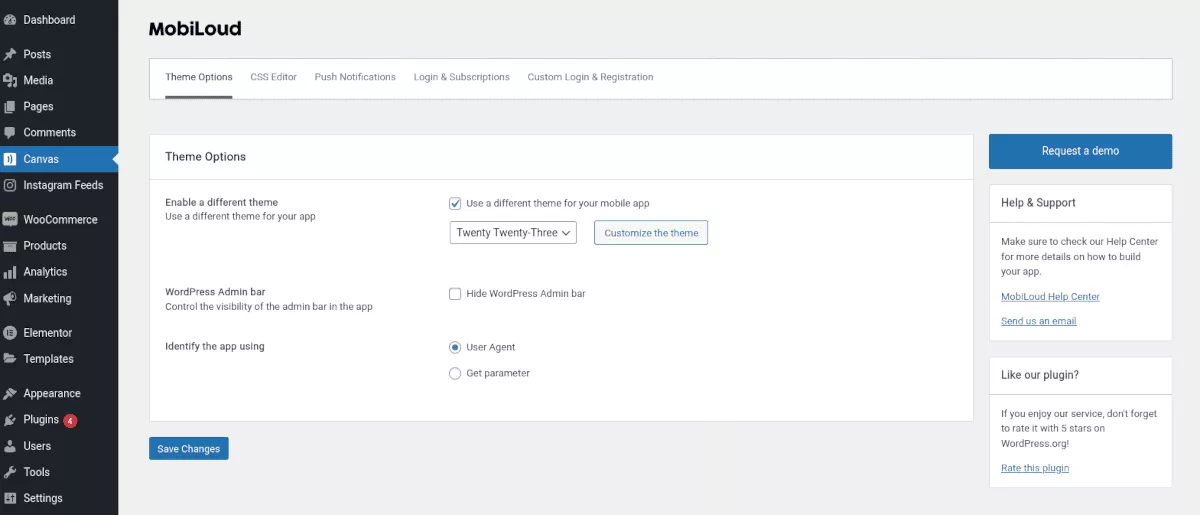The width and height of the screenshot is (1200, 515).
Task: Open the MobiLoud Help Center link
Action: [1050, 297]
